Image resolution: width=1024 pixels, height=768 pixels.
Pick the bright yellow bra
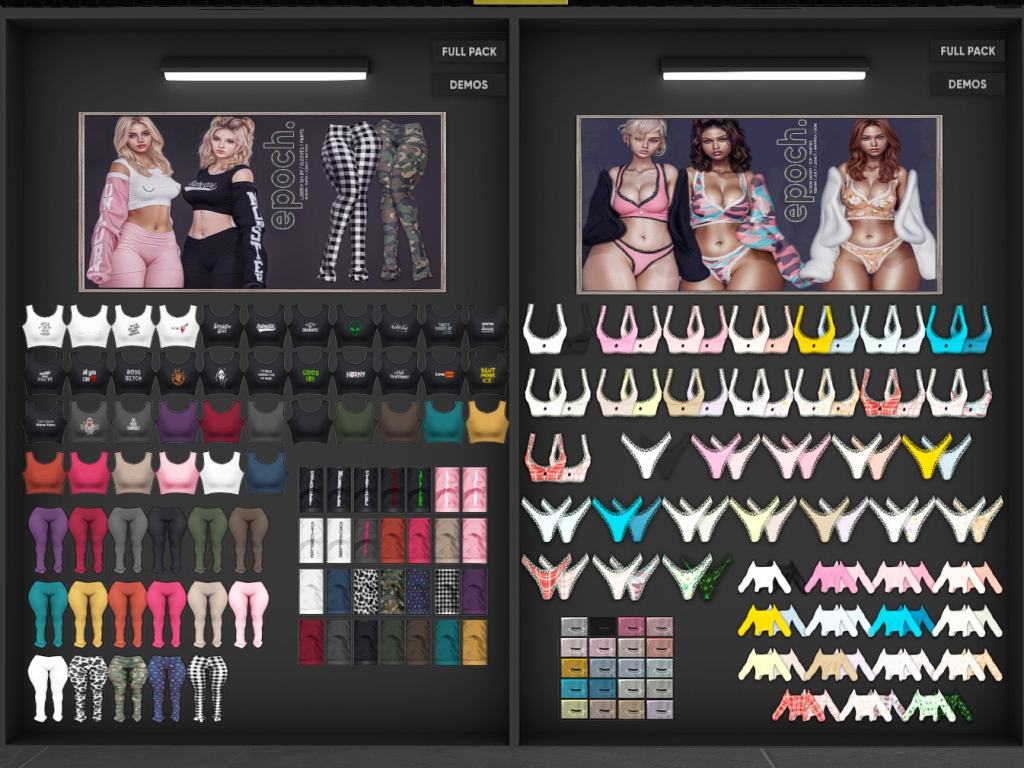(x=814, y=329)
